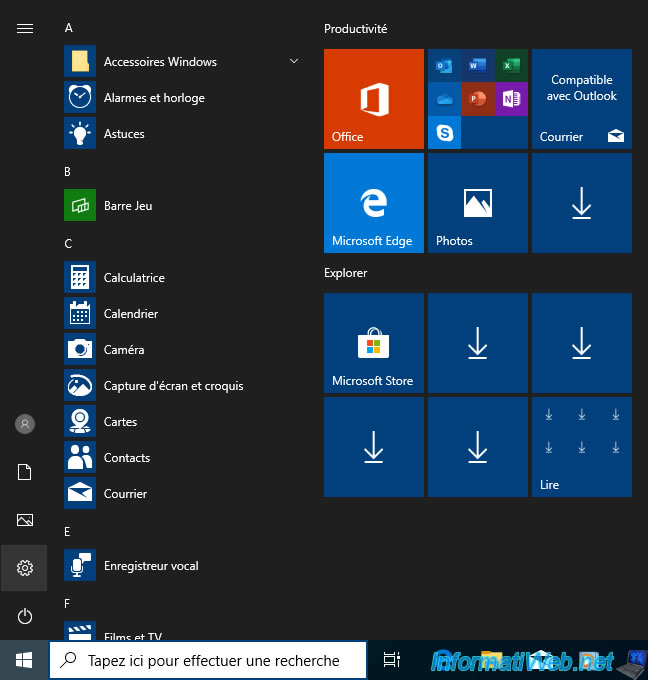Click the Explorer group title
This screenshot has width=648, height=680.
(x=345, y=273)
